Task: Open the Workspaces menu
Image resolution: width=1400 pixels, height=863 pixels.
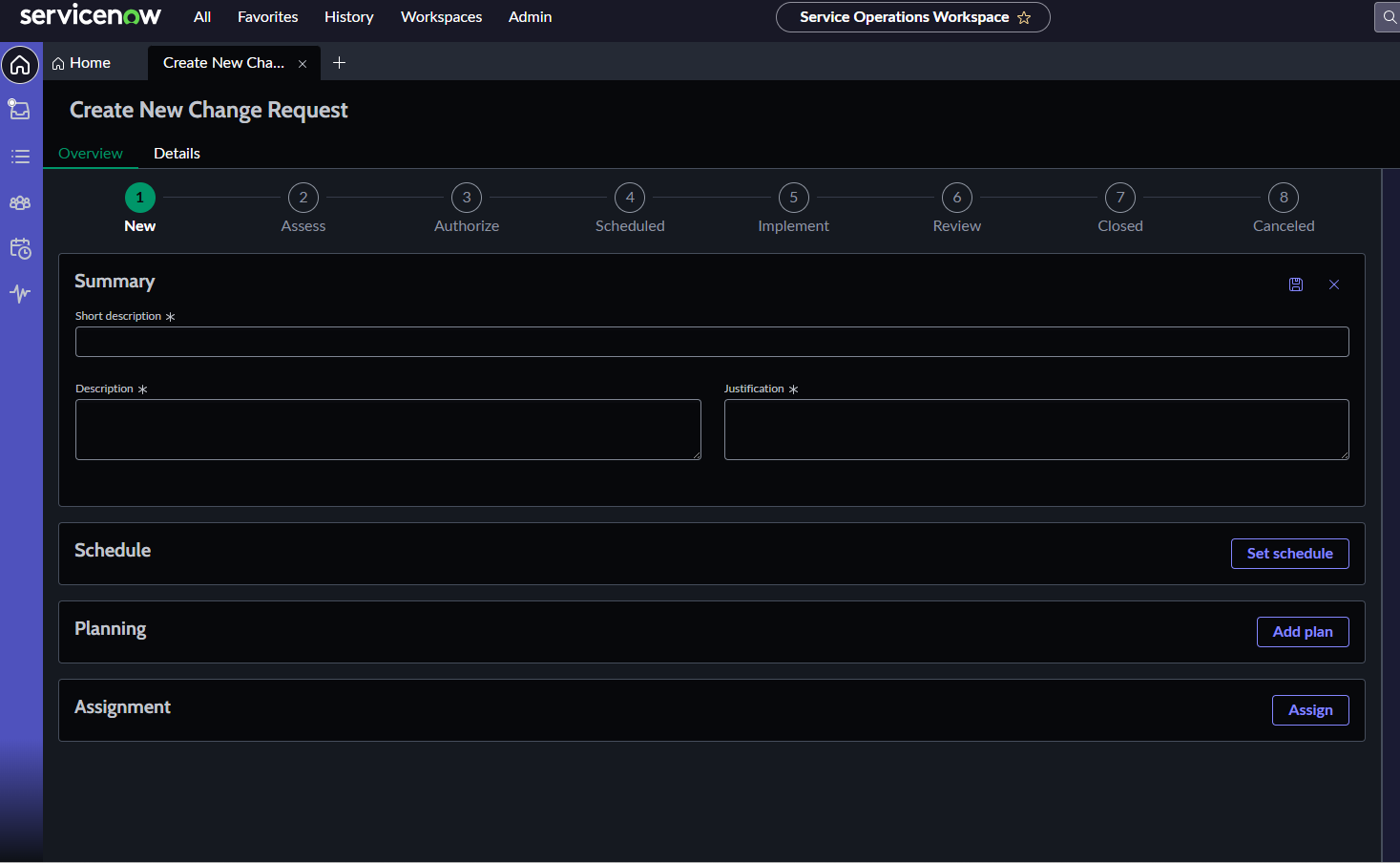Action: coord(441,17)
